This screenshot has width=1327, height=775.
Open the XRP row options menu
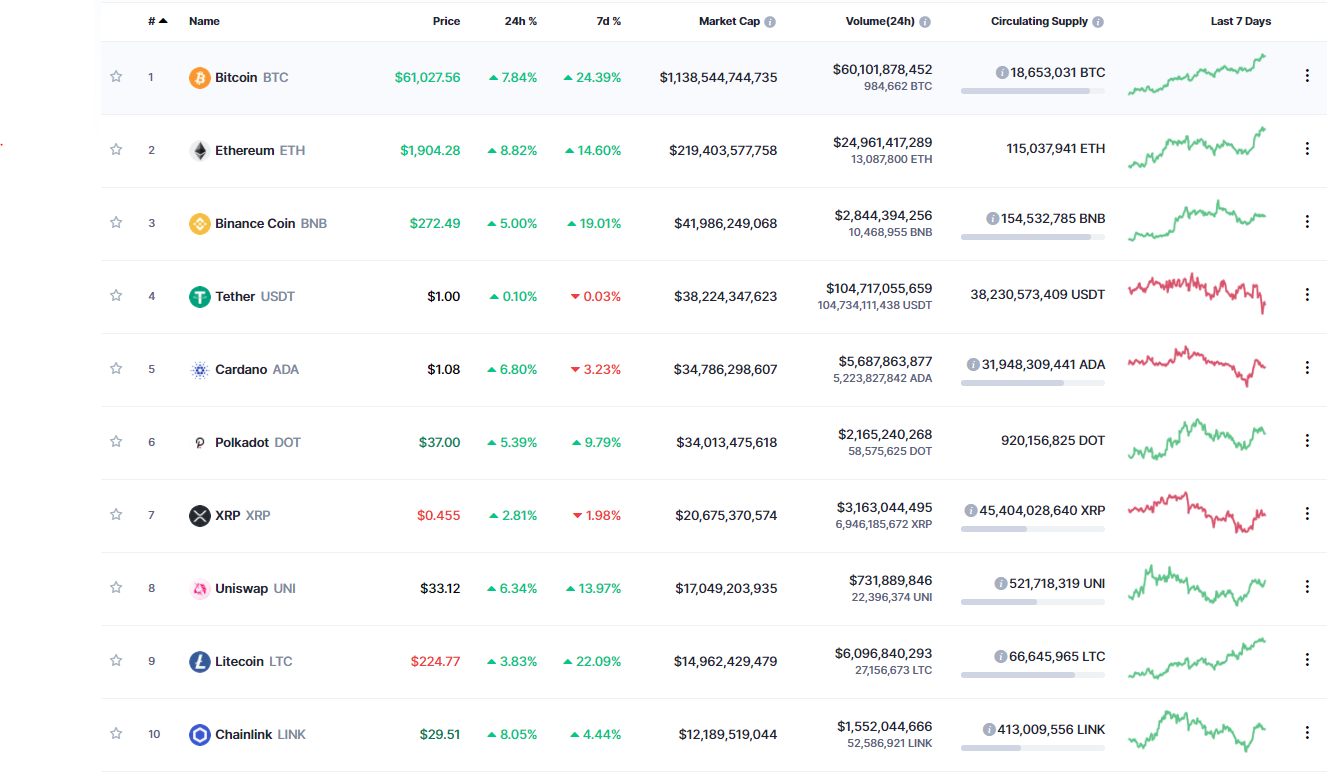1307,513
